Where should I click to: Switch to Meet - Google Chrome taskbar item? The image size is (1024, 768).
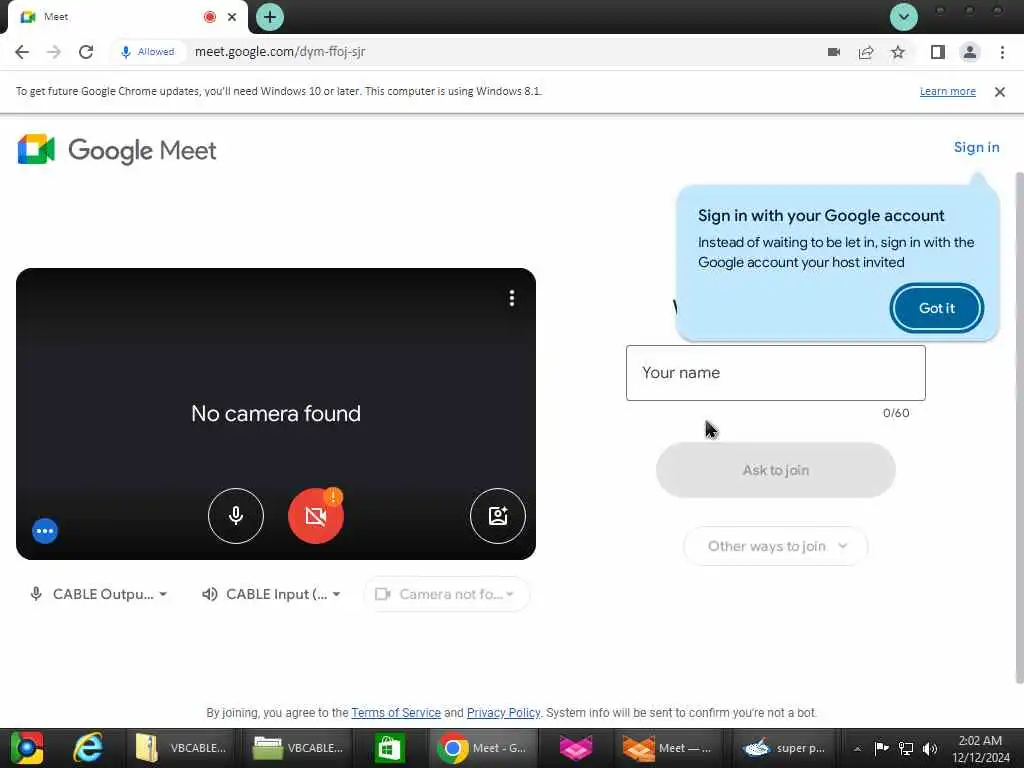(x=483, y=748)
